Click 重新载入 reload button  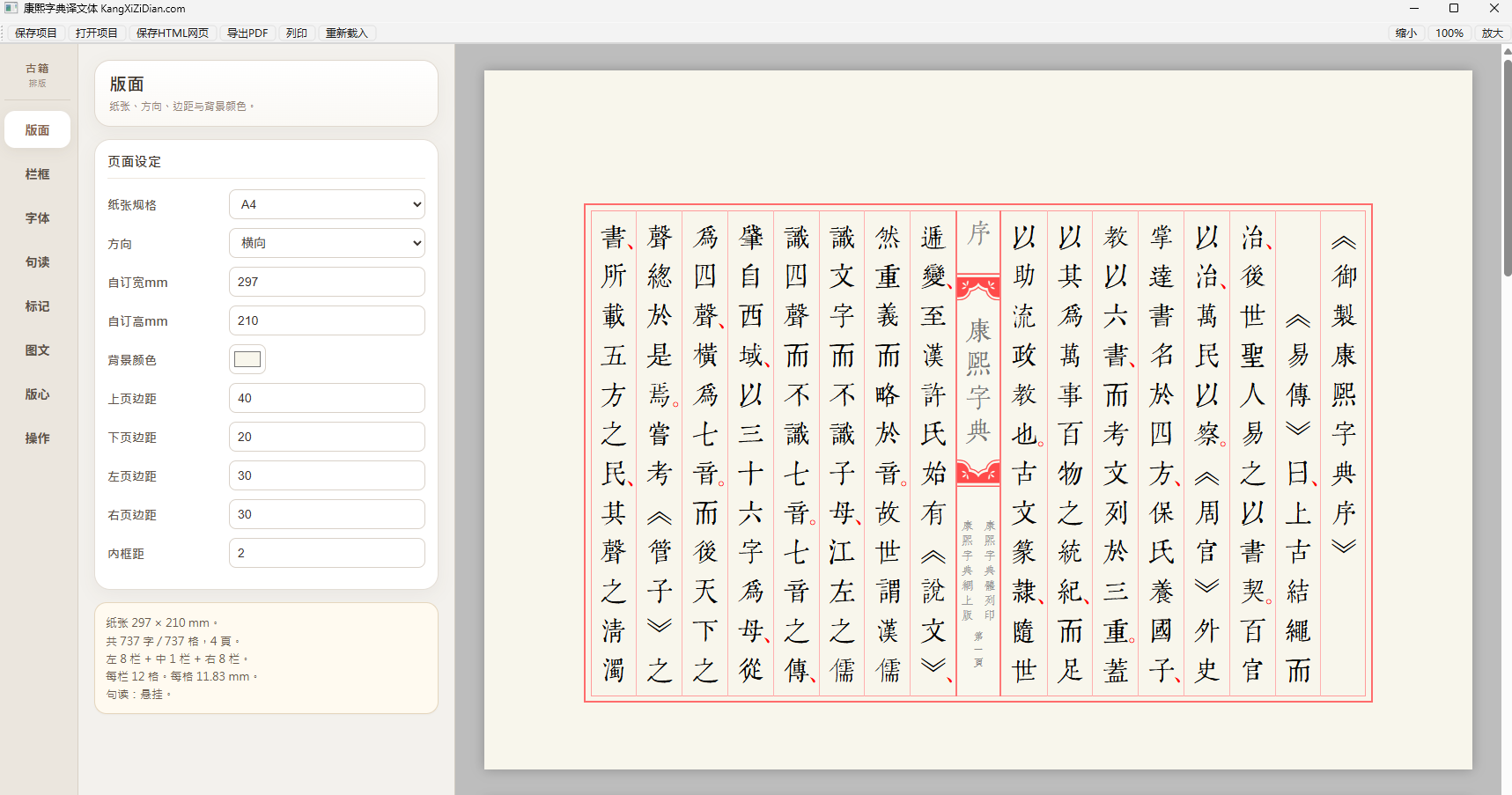coord(347,33)
